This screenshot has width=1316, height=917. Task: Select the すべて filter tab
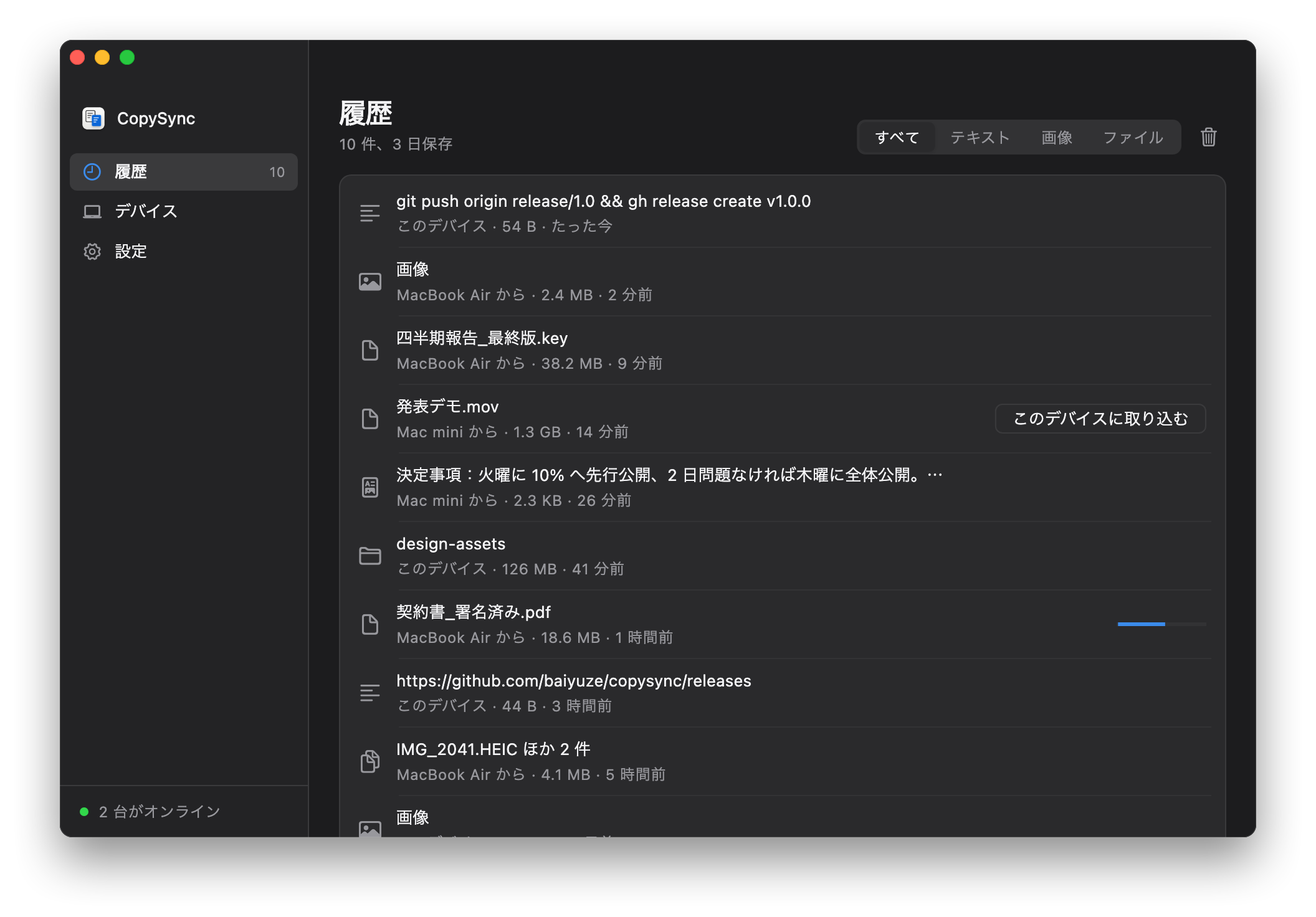pos(897,137)
